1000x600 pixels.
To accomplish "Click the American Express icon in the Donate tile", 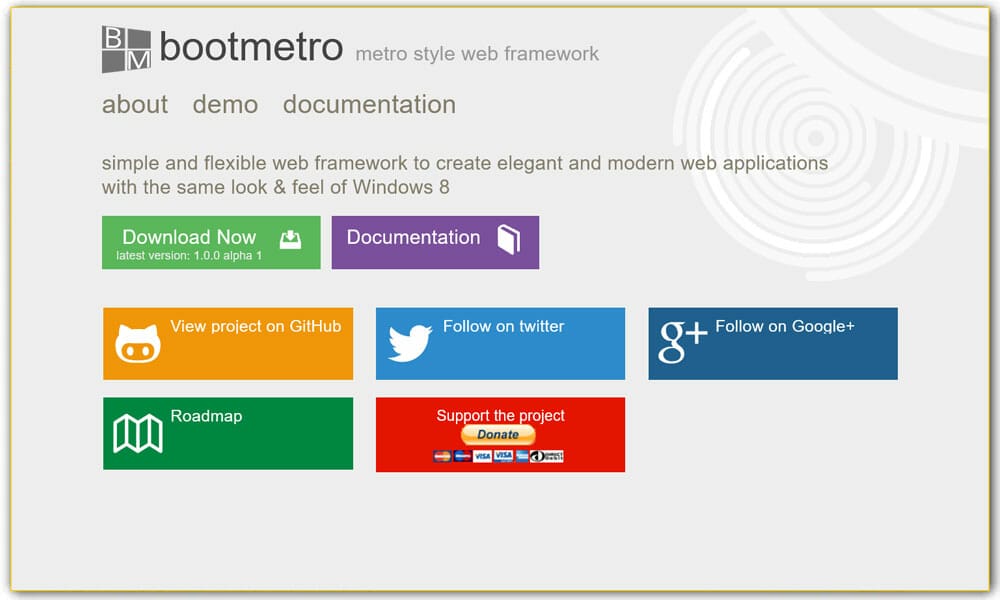I will pyautogui.click(x=522, y=455).
